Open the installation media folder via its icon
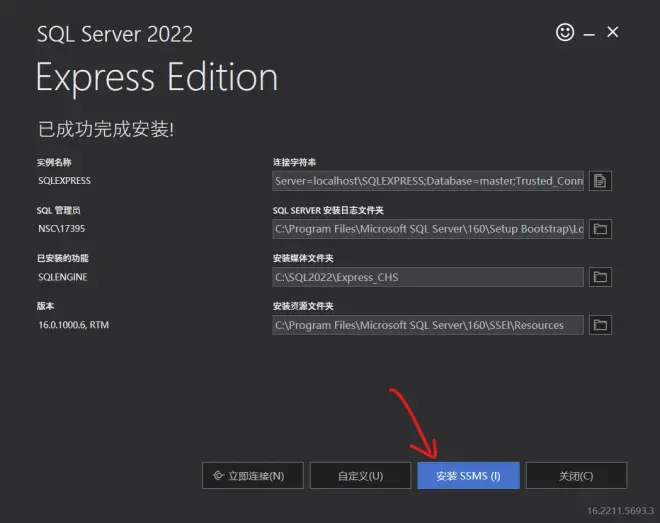660x523 pixels. point(600,277)
